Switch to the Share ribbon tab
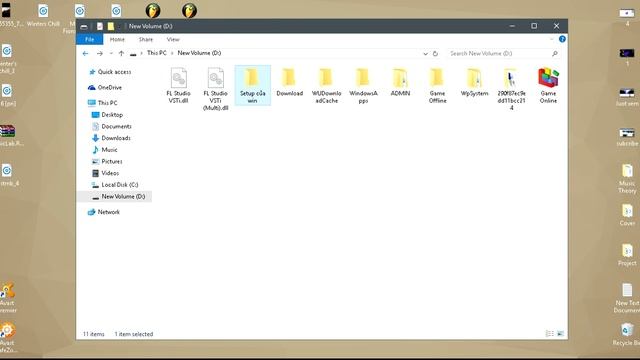The image size is (640, 360). click(x=146, y=39)
